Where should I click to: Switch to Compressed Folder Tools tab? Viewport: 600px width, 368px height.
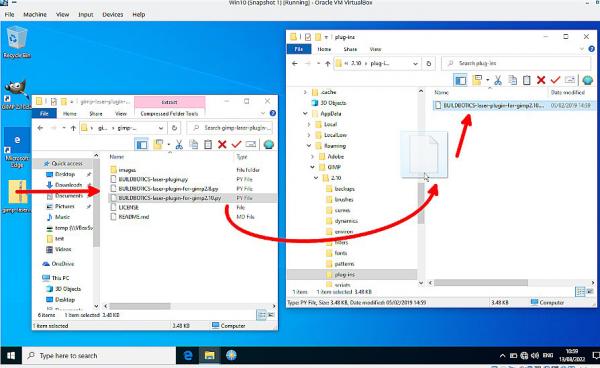click(169, 114)
